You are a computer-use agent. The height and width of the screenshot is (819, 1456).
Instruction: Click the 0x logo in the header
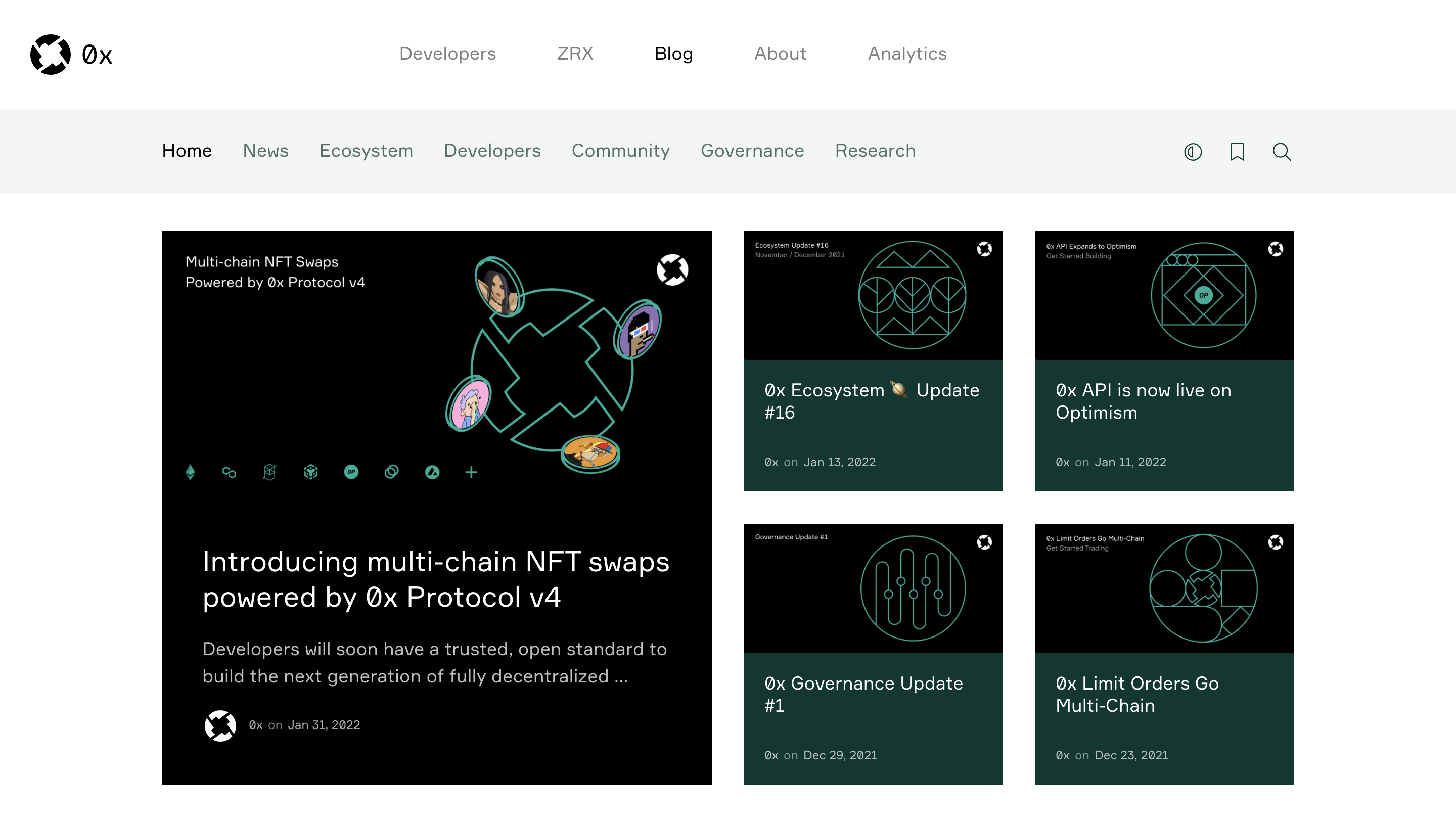(x=71, y=54)
